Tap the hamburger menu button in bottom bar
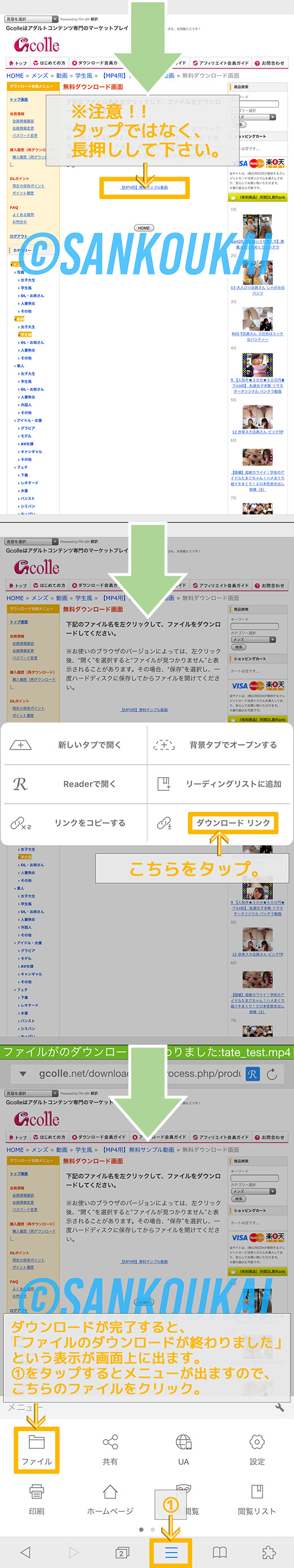The image size is (294, 1568). point(171,1552)
